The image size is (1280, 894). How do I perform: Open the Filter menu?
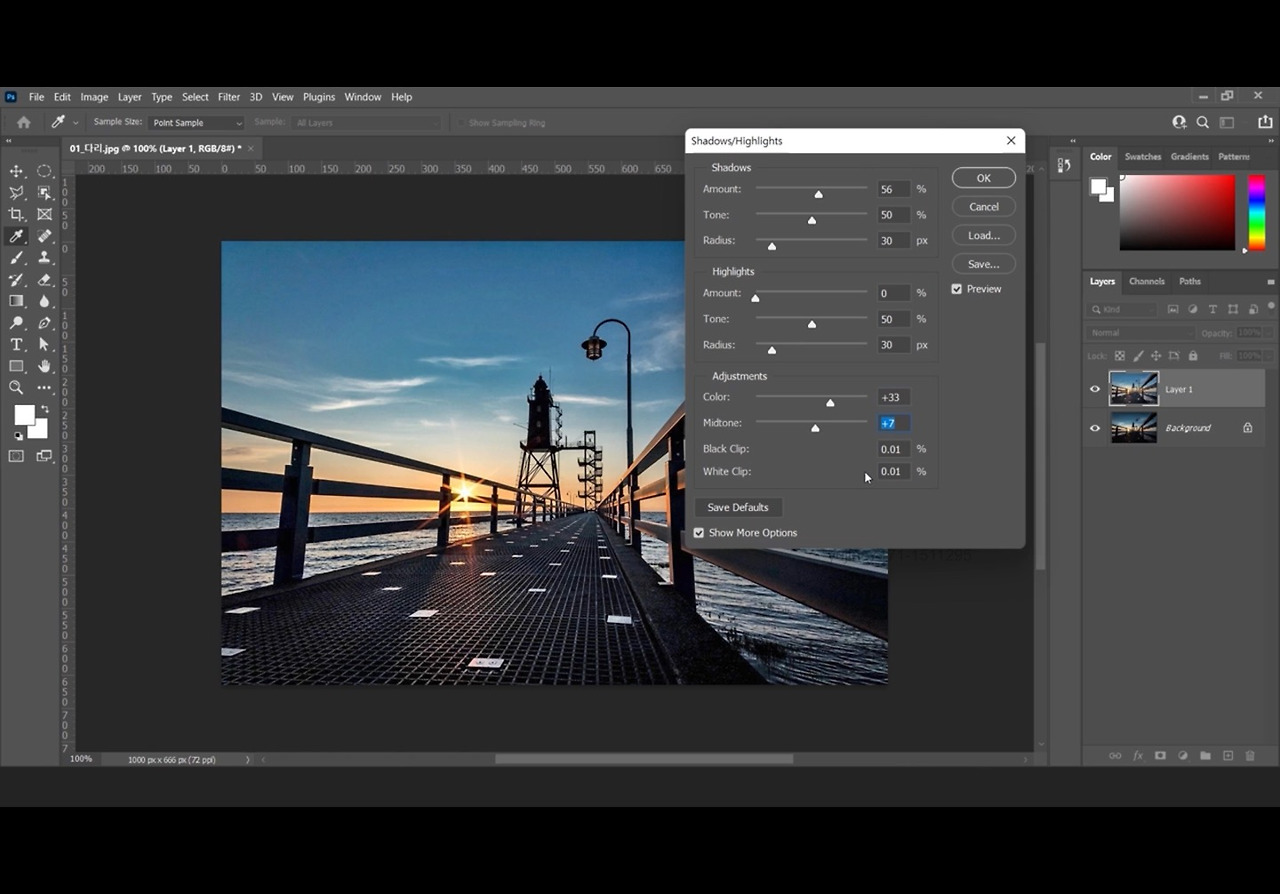(229, 97)
